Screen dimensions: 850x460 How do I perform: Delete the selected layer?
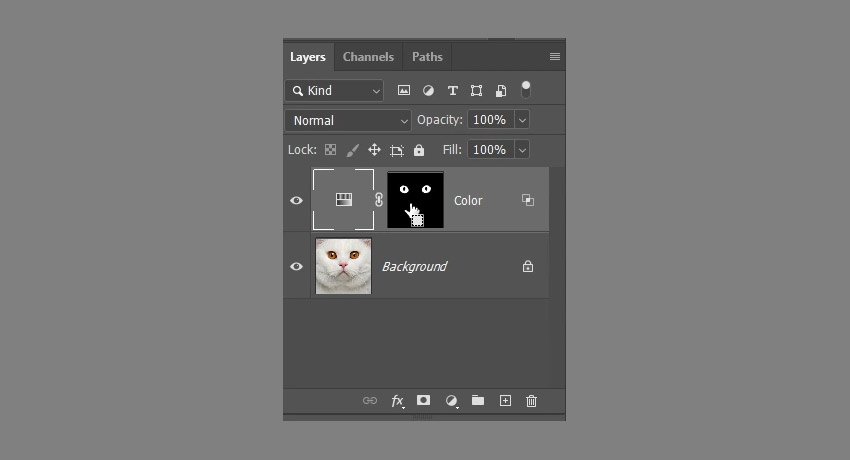(531, 401)
